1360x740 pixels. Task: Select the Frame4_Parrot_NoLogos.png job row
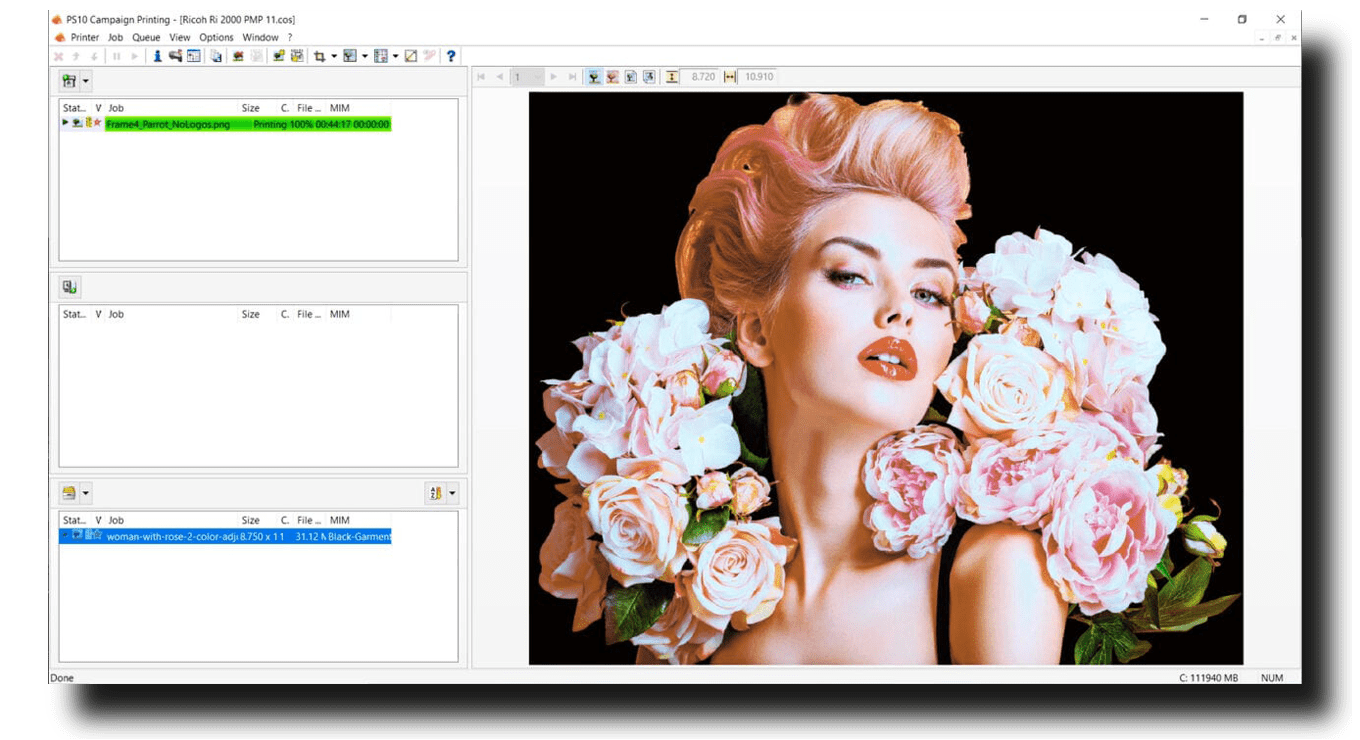coord(226,124)
